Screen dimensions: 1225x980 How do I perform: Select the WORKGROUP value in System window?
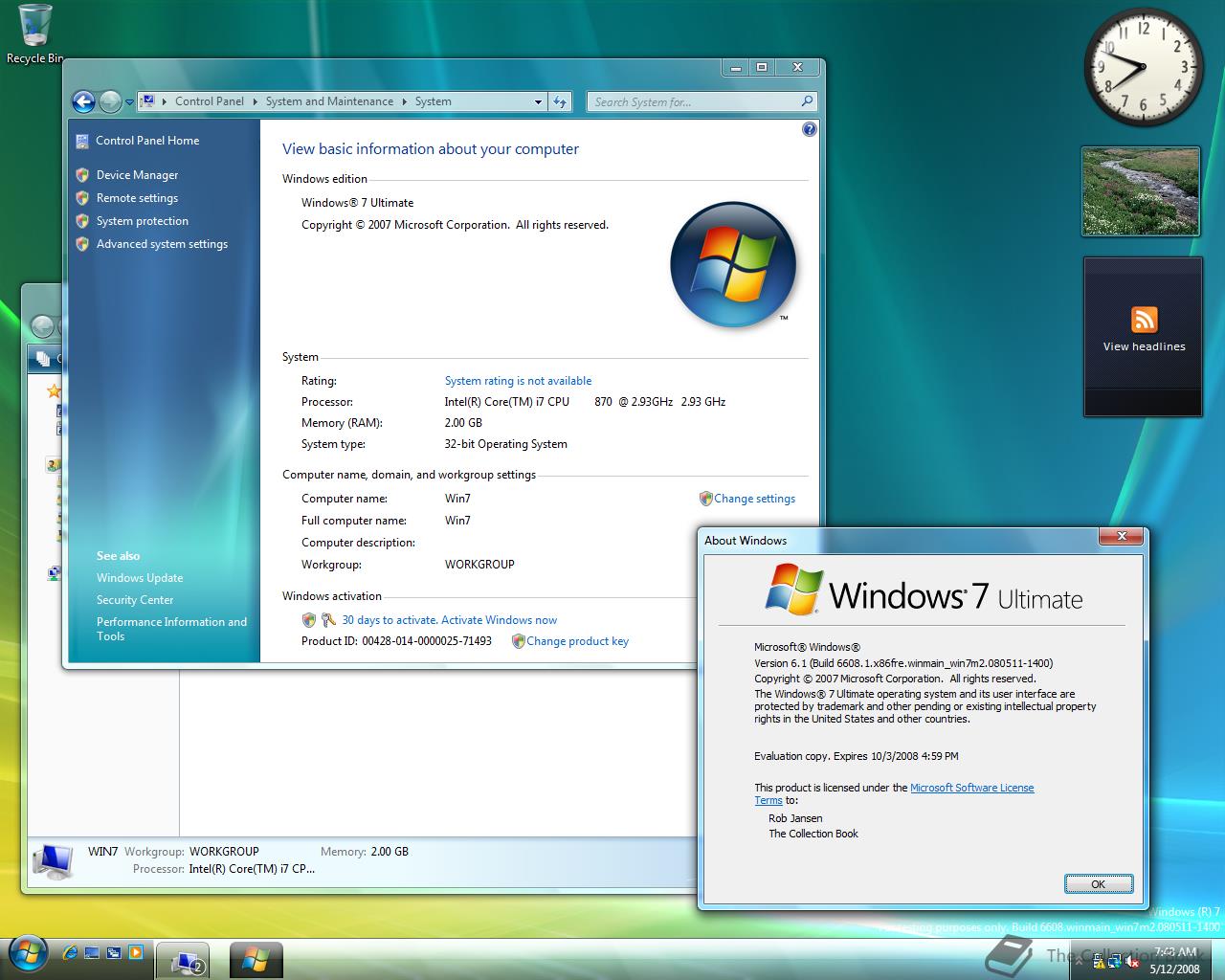[x=479, y=565]
